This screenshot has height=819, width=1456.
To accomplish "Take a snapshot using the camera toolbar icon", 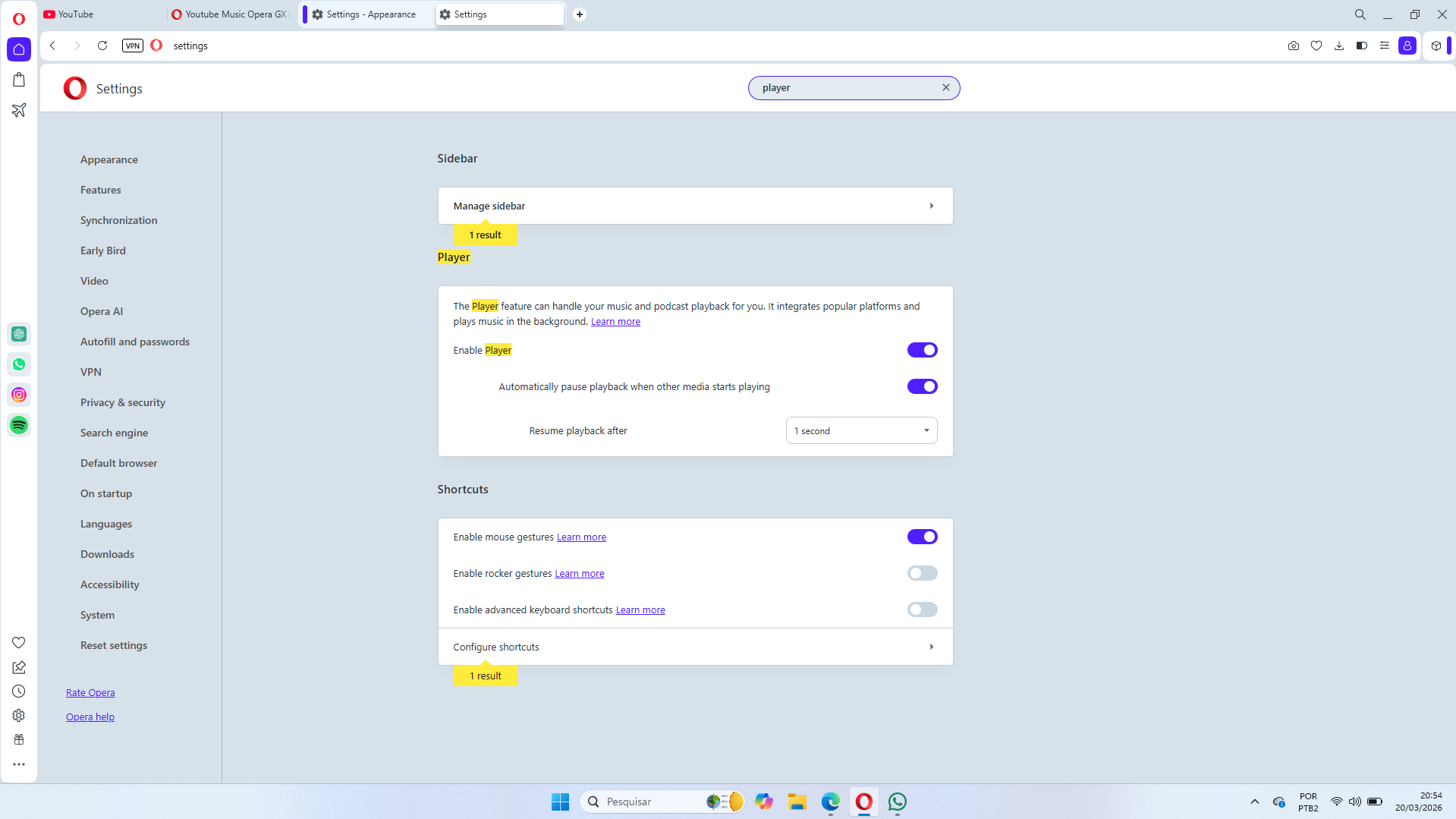I will coord(1293,46).
